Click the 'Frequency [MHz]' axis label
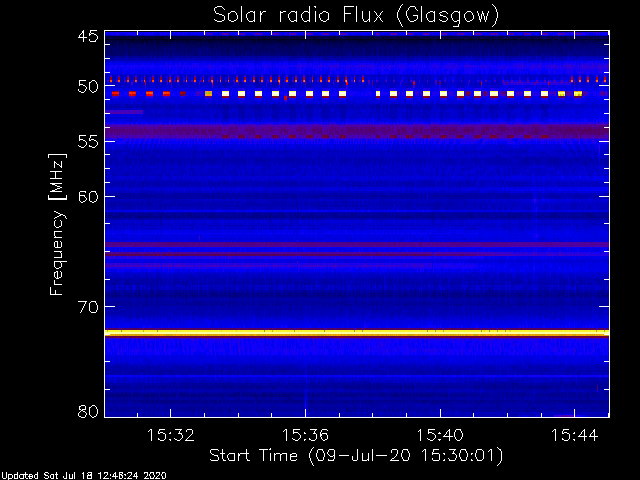Viewport: 640px width, 480px height. click(57, 224)
